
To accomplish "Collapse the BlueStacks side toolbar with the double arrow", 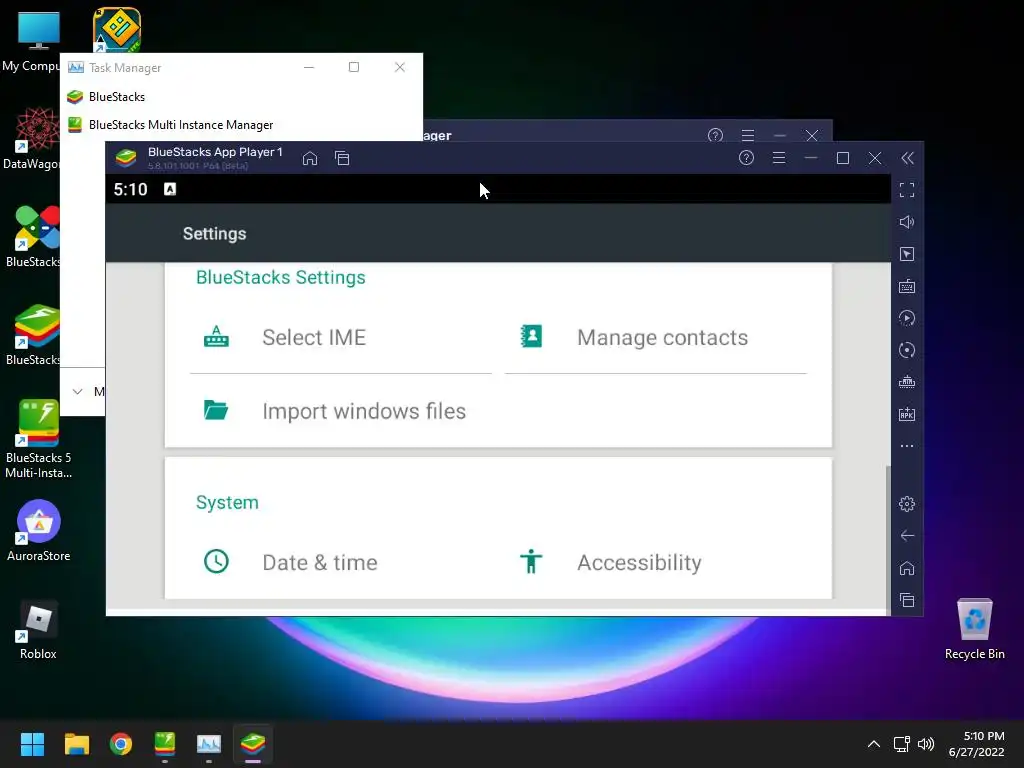I will tap(908, 158).
